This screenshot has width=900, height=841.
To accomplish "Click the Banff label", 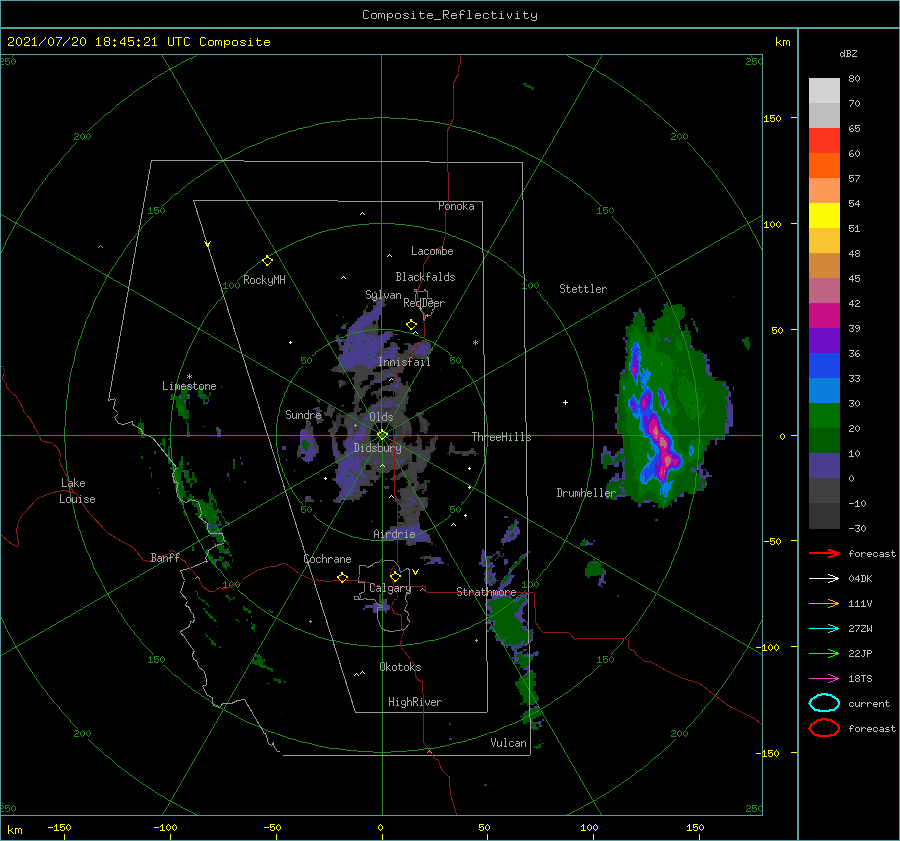I will pyautogui.click(x=165, y=557).
